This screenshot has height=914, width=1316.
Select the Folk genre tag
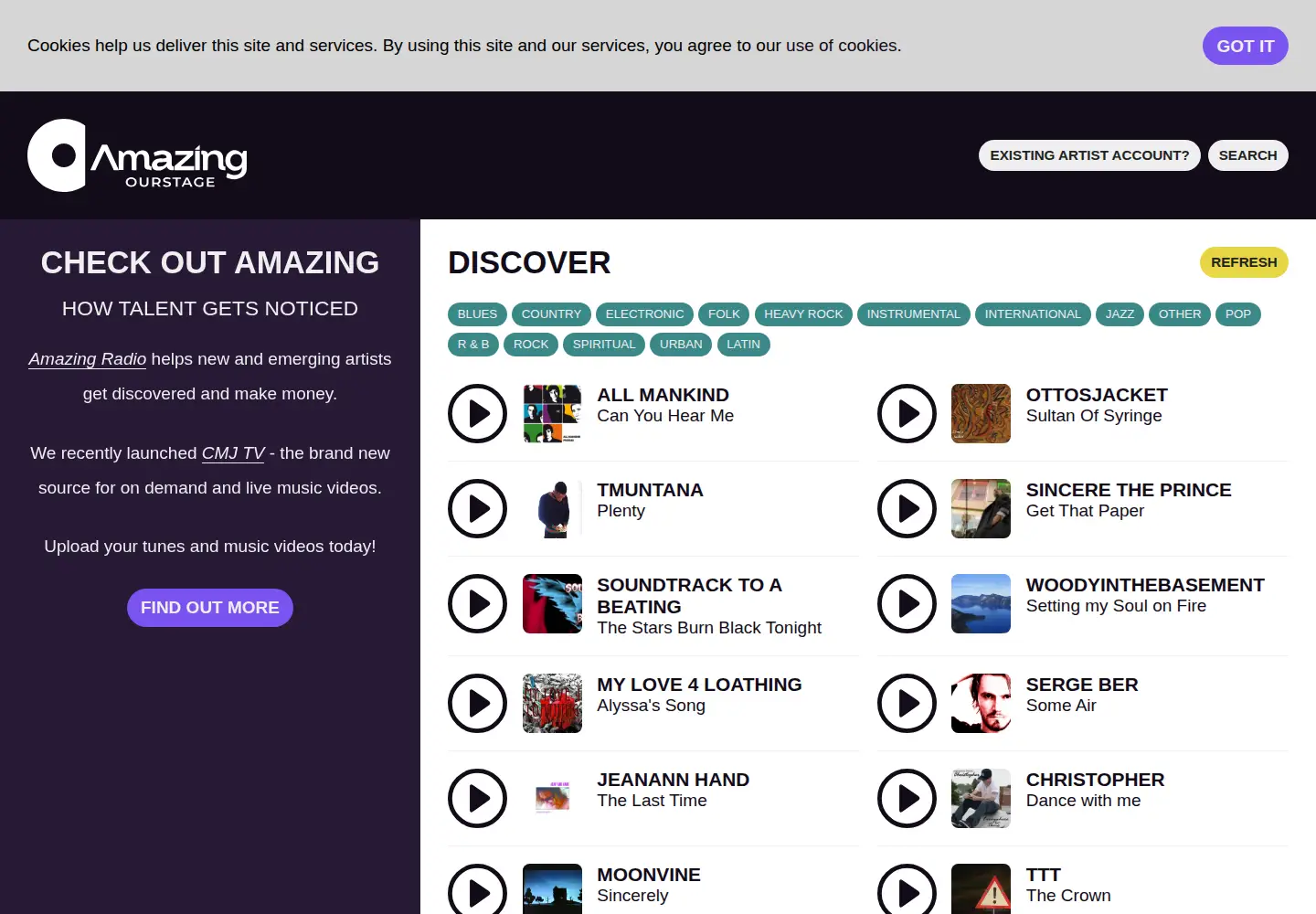tap(724, 314)
